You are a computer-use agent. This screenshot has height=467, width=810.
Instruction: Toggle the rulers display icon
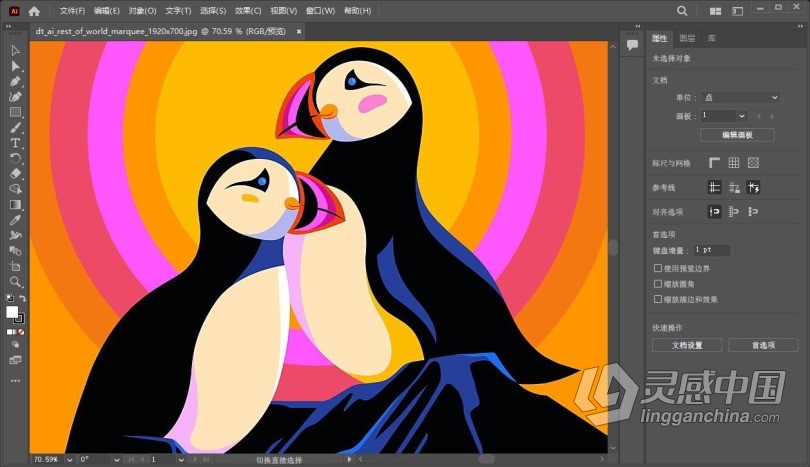[x=714, y=163]
